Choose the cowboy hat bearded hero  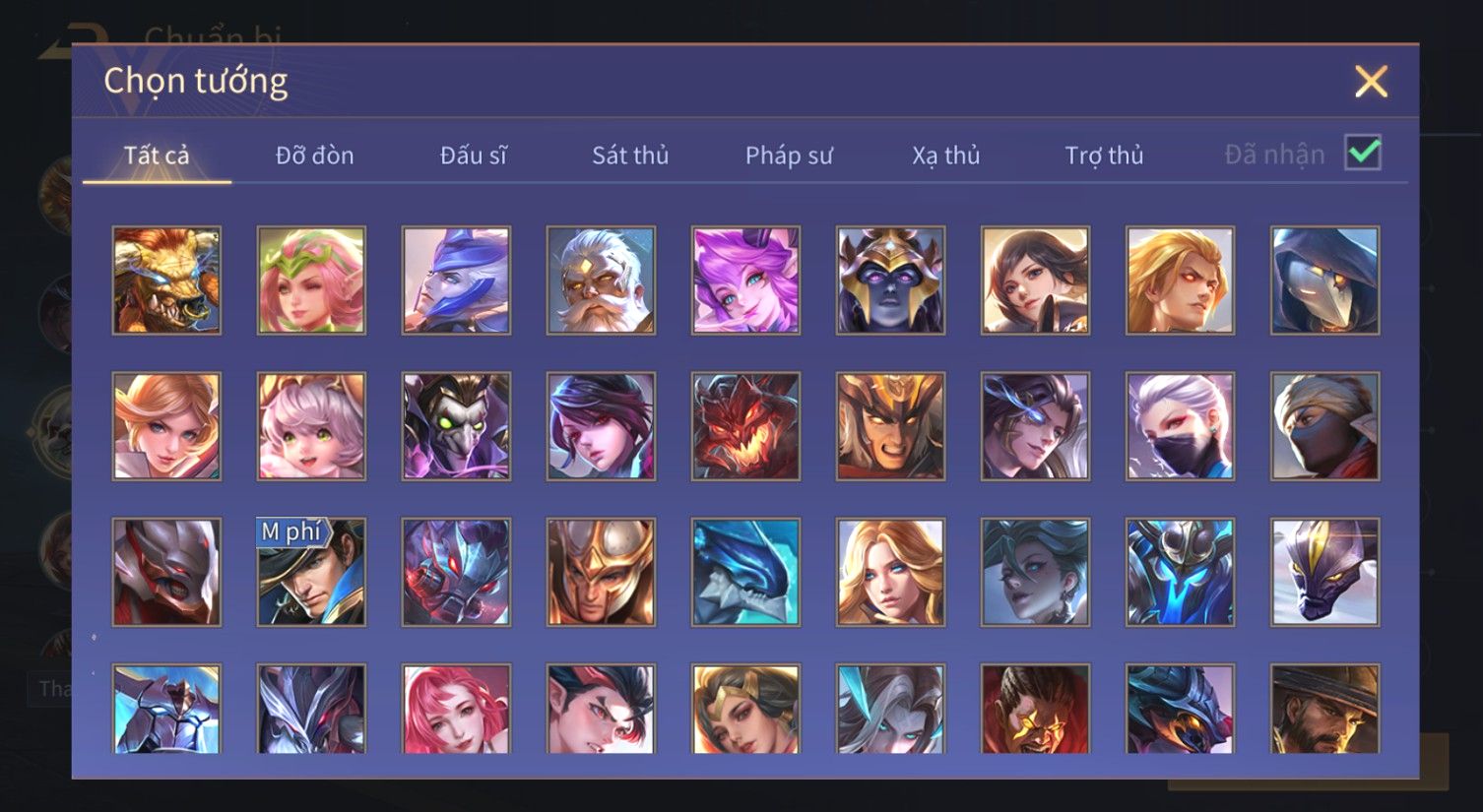(x=1324, y=709)
